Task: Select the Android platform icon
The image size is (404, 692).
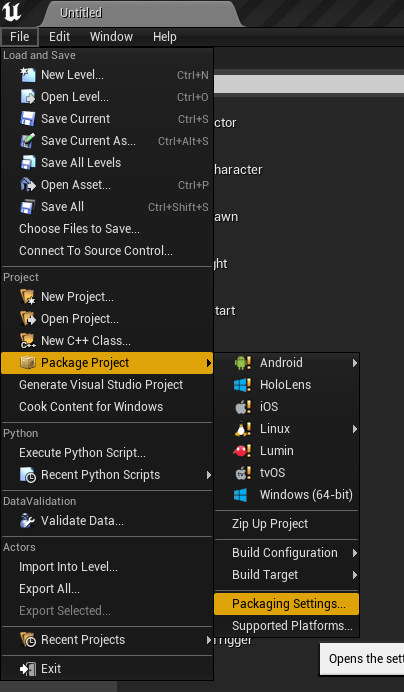Action: point(242,363)
